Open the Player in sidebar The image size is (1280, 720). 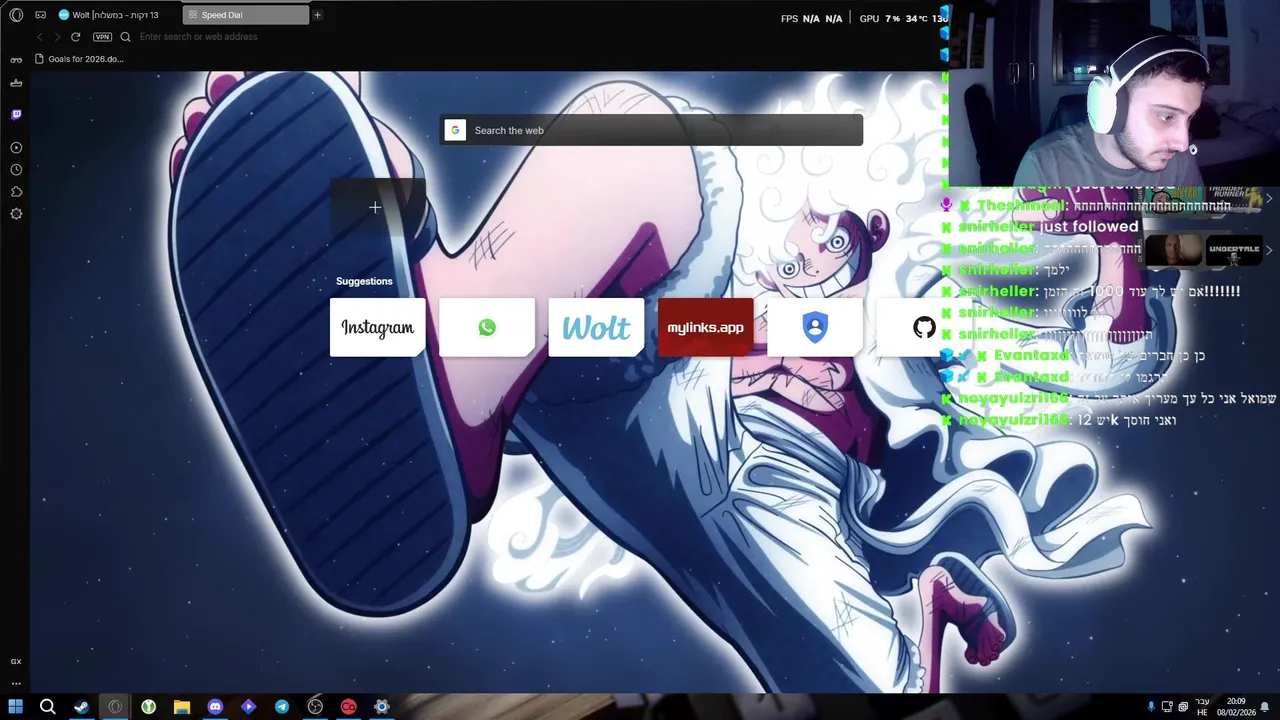tap(16, 148)
